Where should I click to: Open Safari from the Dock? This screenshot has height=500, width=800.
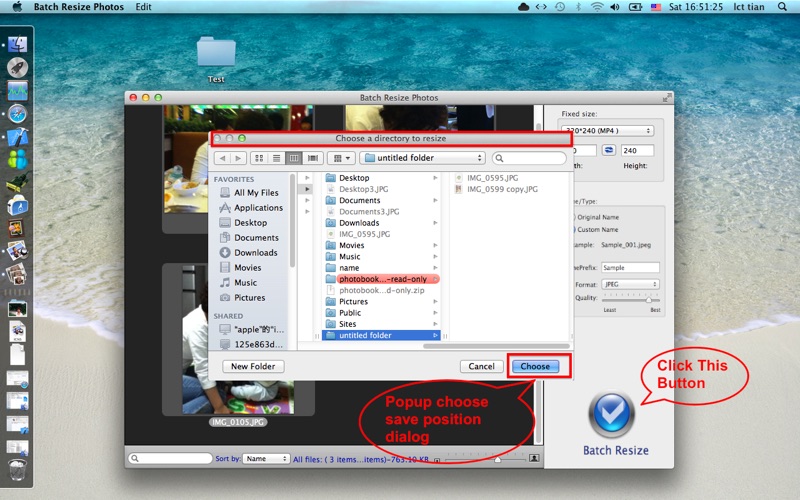pos(17,113)
